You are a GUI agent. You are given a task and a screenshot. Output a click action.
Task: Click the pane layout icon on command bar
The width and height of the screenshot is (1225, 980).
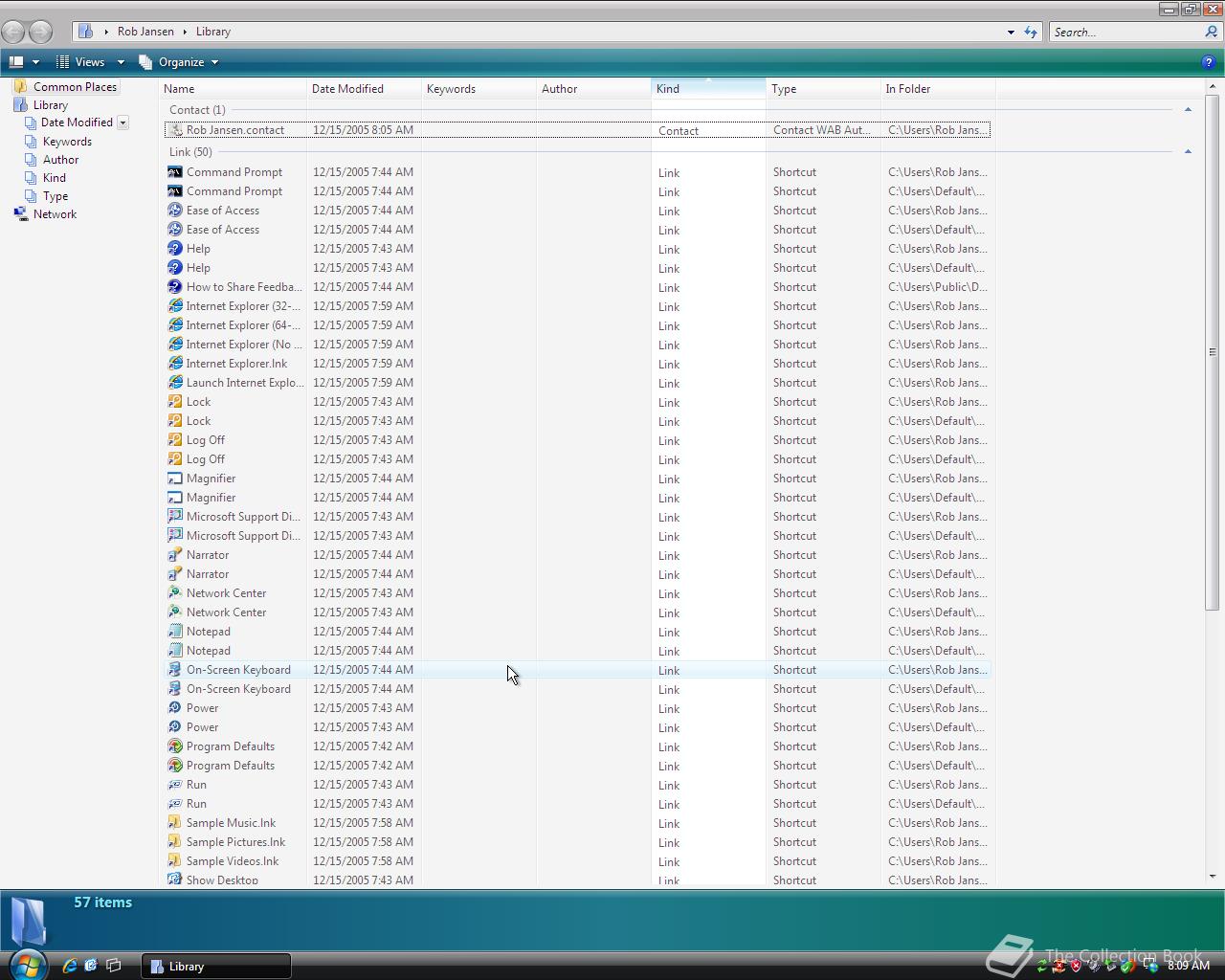coord(16,62)
